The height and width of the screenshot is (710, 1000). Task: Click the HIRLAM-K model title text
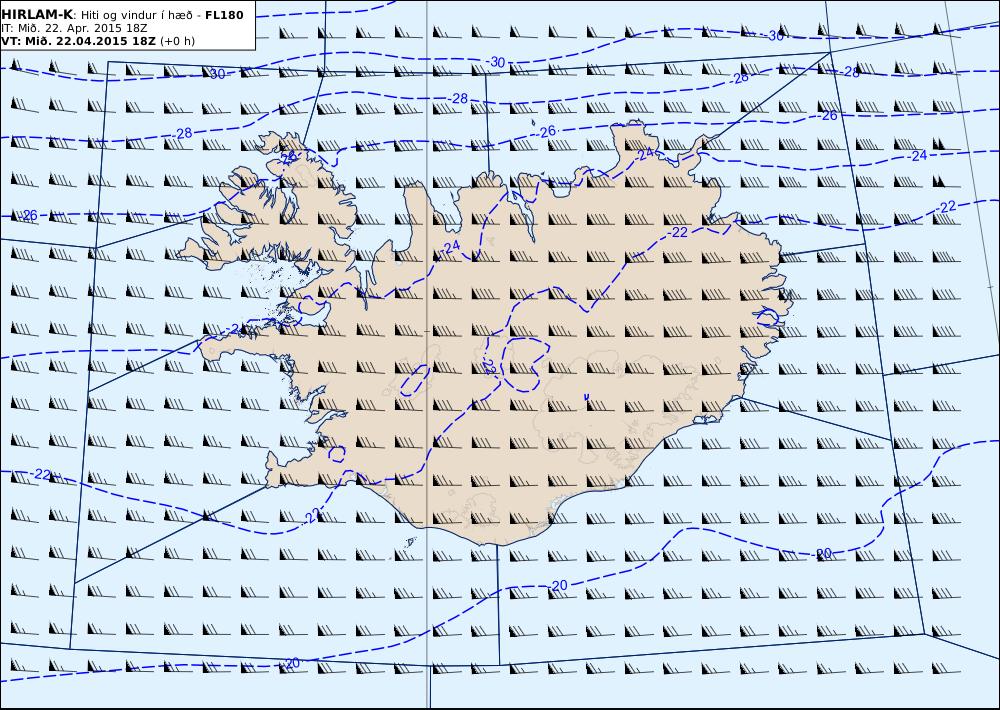pyautogui.click(x=38, y=15)
